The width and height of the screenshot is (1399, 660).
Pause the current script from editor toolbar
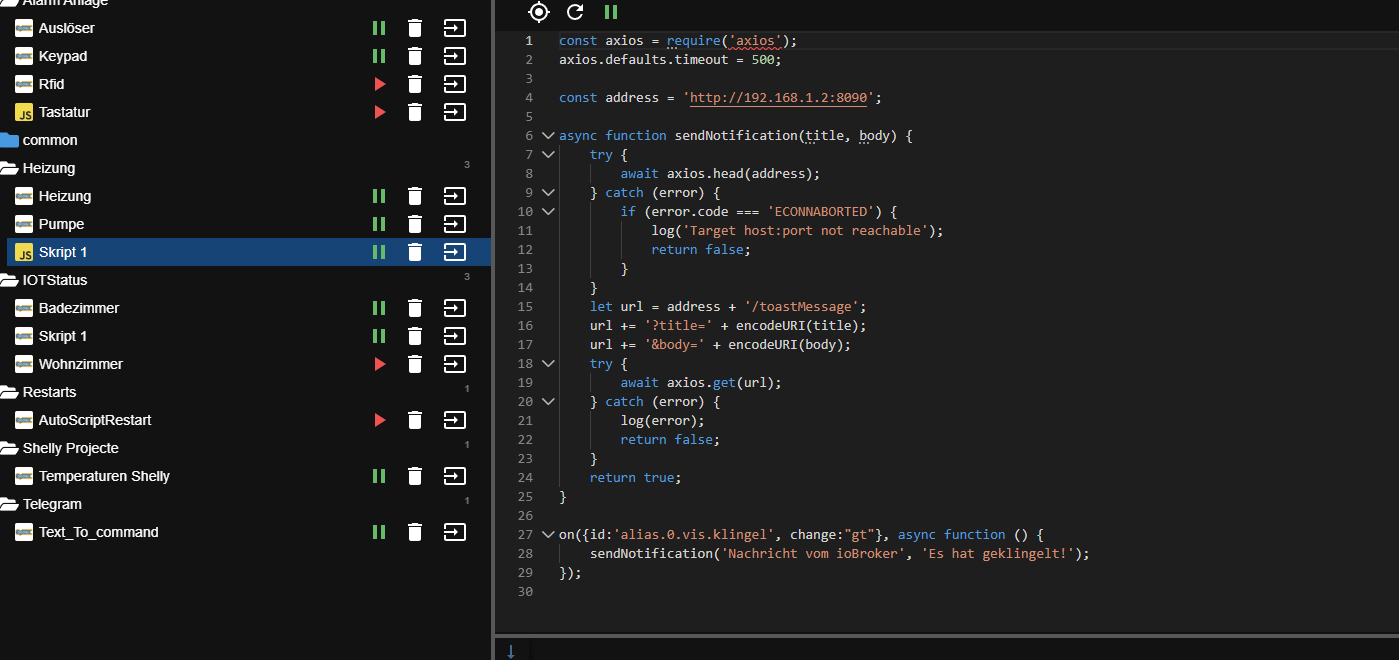point(610,12)
